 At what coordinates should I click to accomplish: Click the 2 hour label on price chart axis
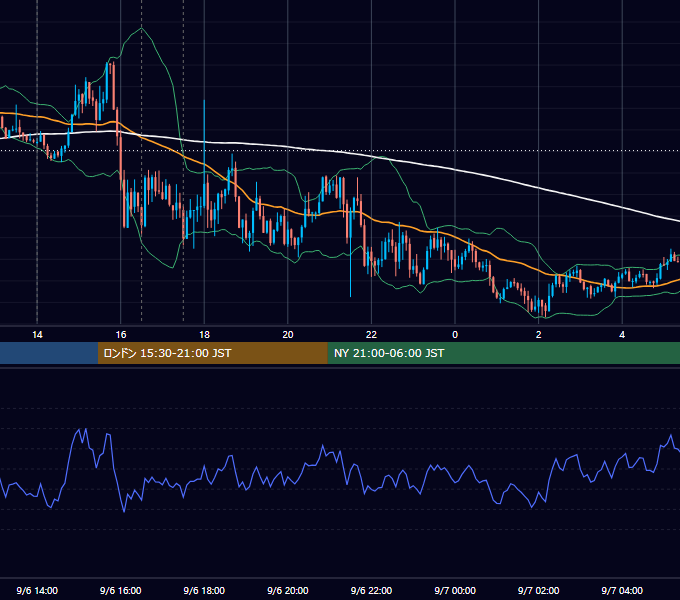(539, 335)
